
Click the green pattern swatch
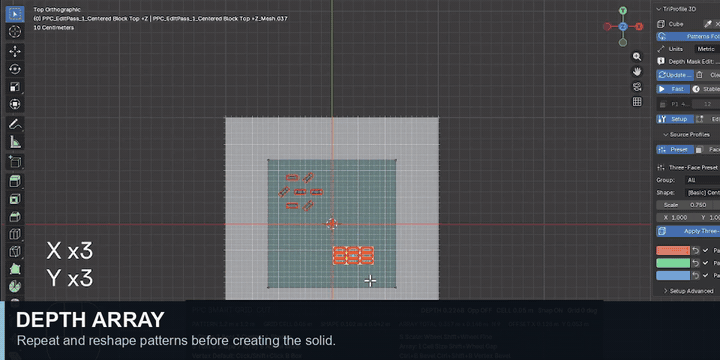click(x=673, y=263)
